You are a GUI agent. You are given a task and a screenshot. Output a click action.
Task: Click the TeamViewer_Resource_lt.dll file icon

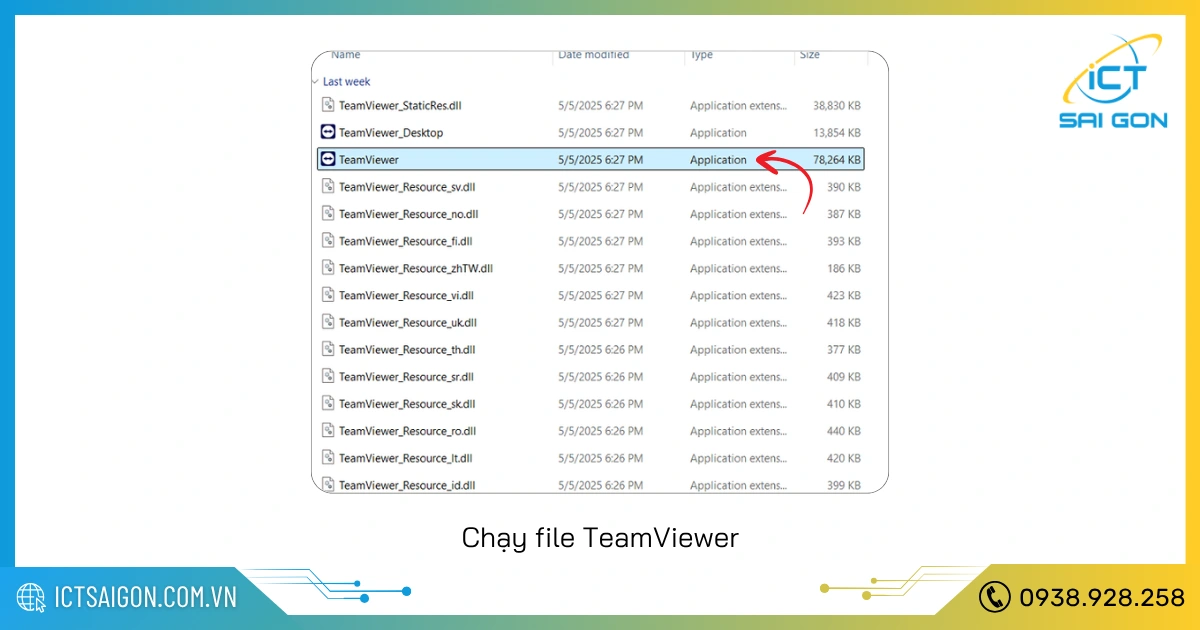pos(328,457)
